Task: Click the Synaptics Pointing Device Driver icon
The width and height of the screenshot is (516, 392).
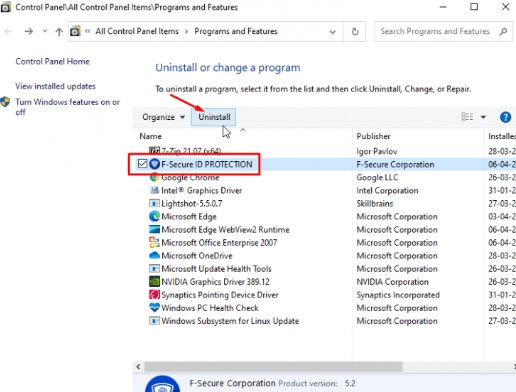Action: click(x=154, y=295)
